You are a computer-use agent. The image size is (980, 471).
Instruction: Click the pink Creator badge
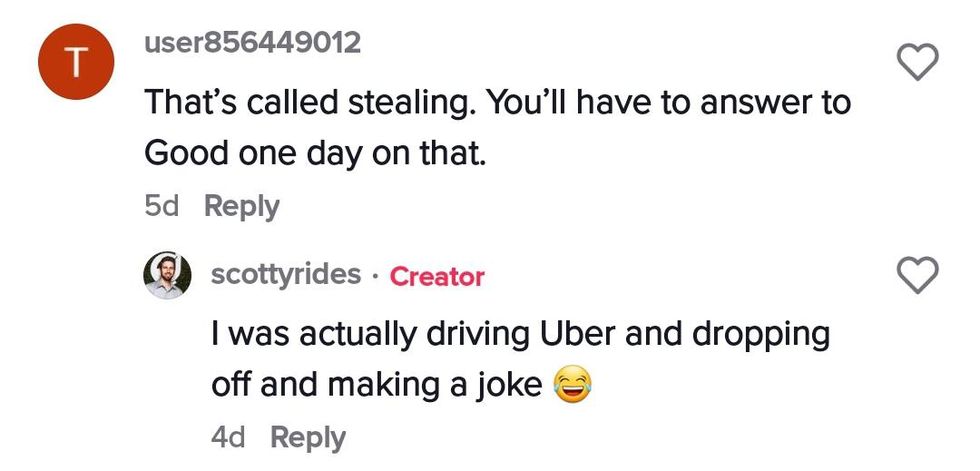point(436,276)
